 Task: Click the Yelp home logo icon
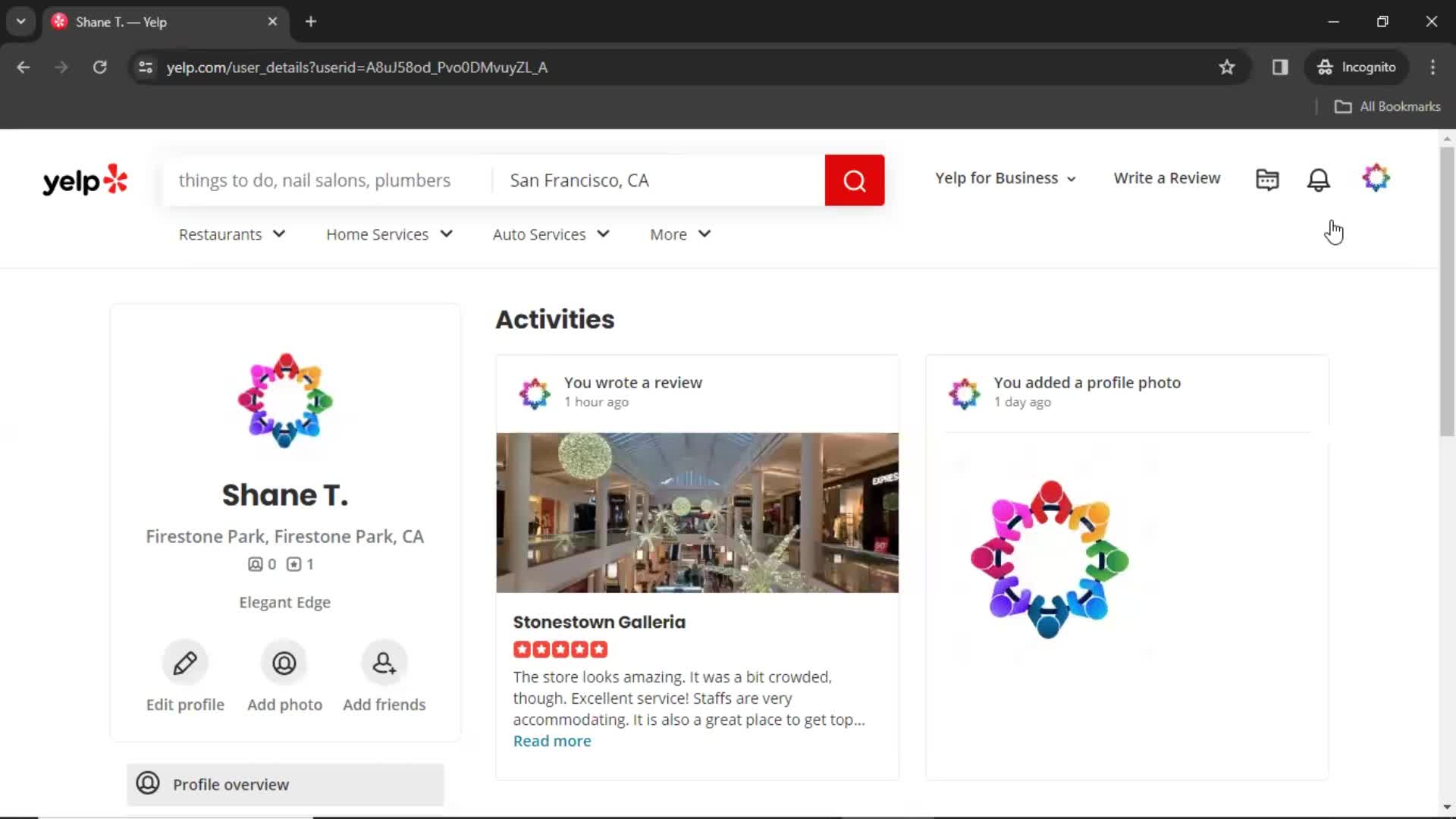pyautogui.click(x=85, y=181)
